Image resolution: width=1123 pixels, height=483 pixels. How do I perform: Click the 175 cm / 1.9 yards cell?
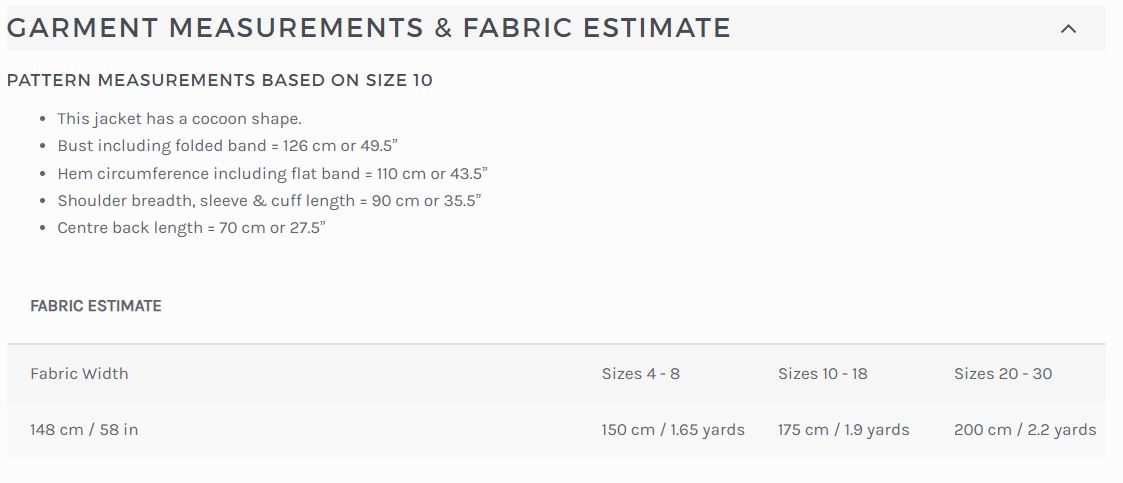click(x=844, y=430)
